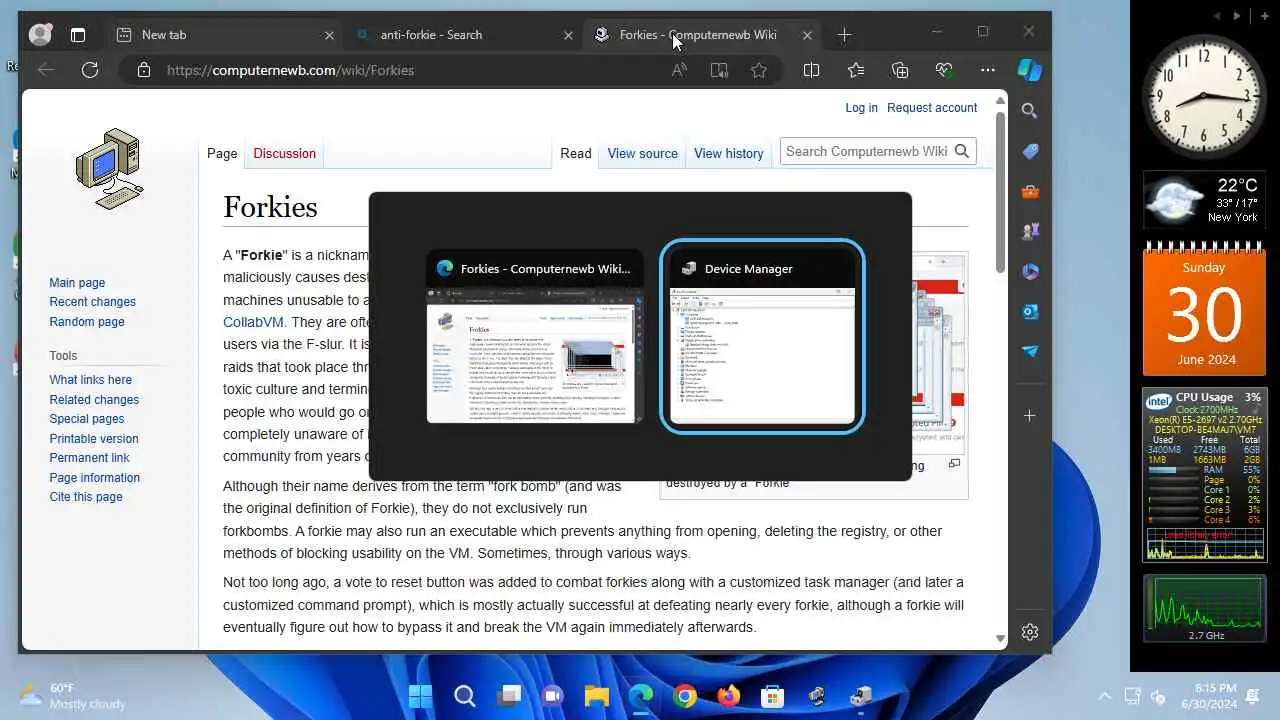Open sidebar search icon
The image size is (1280, 720).
(x=1030, y=111)
